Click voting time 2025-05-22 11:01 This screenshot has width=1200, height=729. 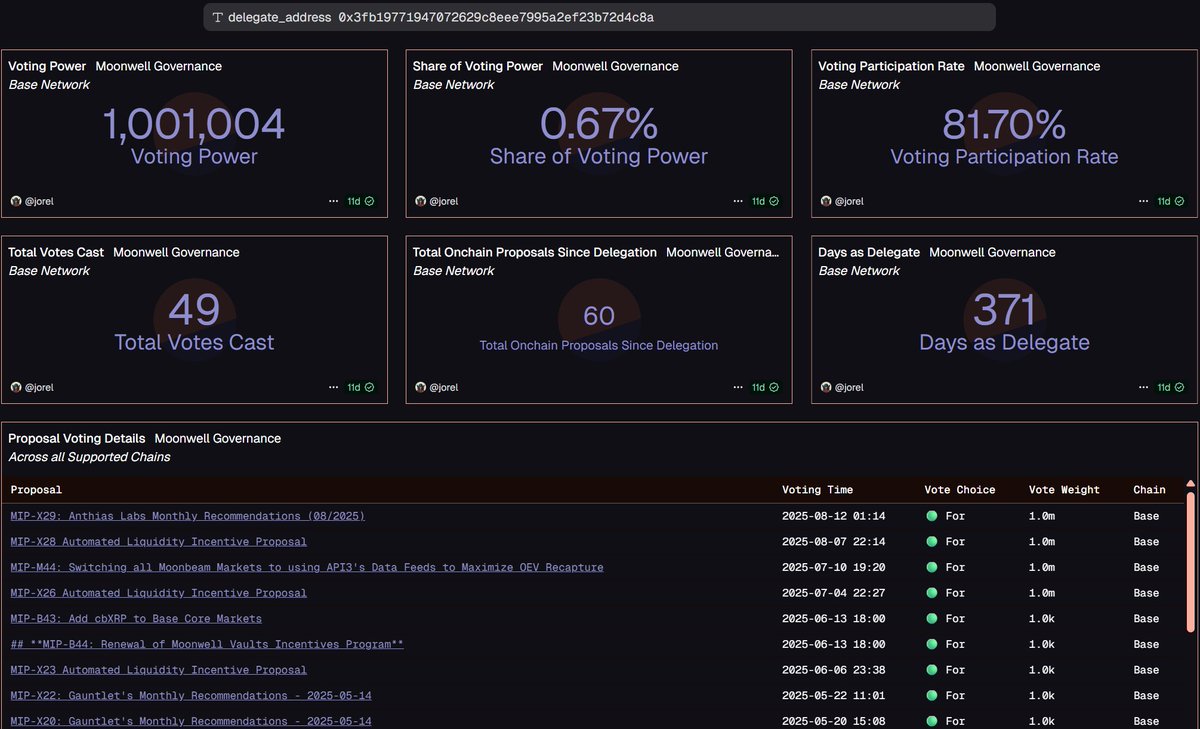click(833, 695)
